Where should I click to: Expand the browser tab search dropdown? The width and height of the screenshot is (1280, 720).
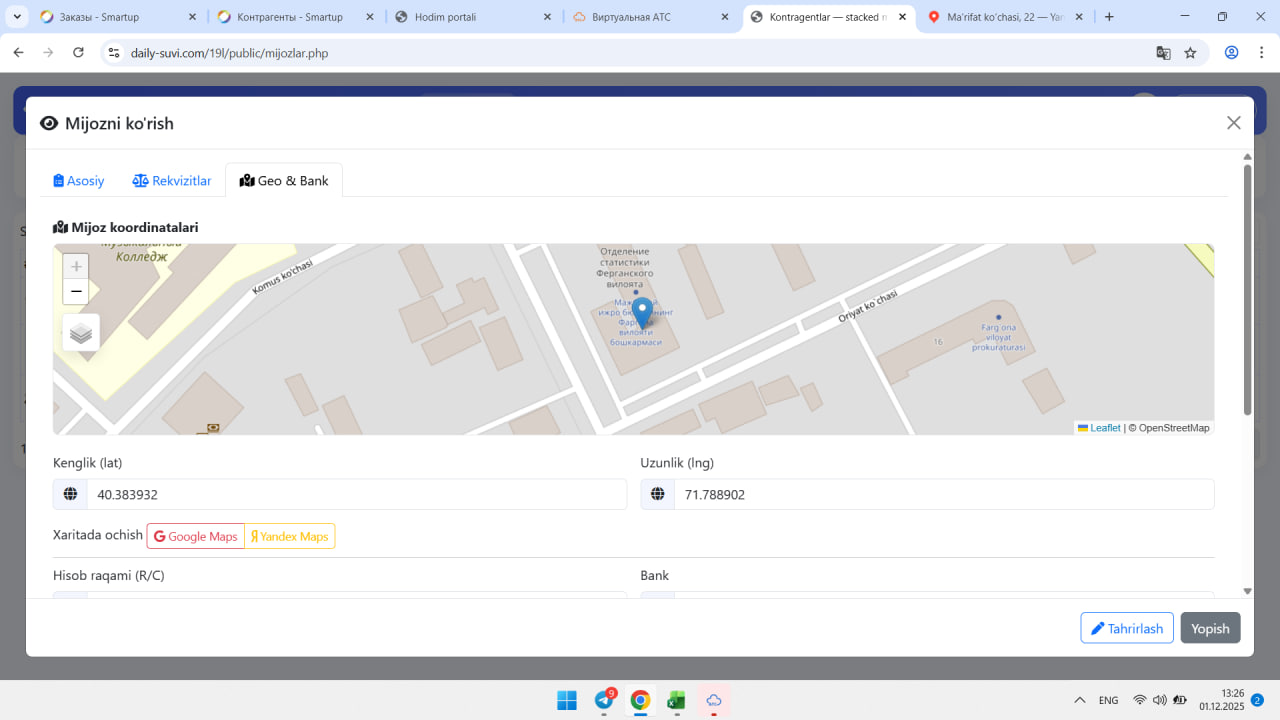click(17, 17)
